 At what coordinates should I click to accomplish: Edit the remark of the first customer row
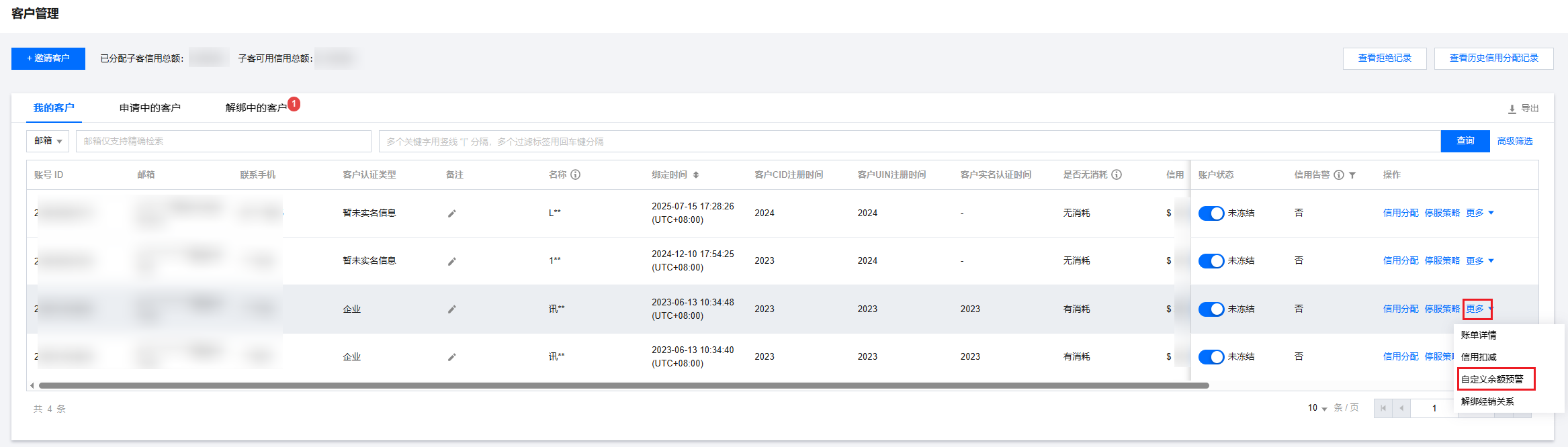(x=452, y=213)
